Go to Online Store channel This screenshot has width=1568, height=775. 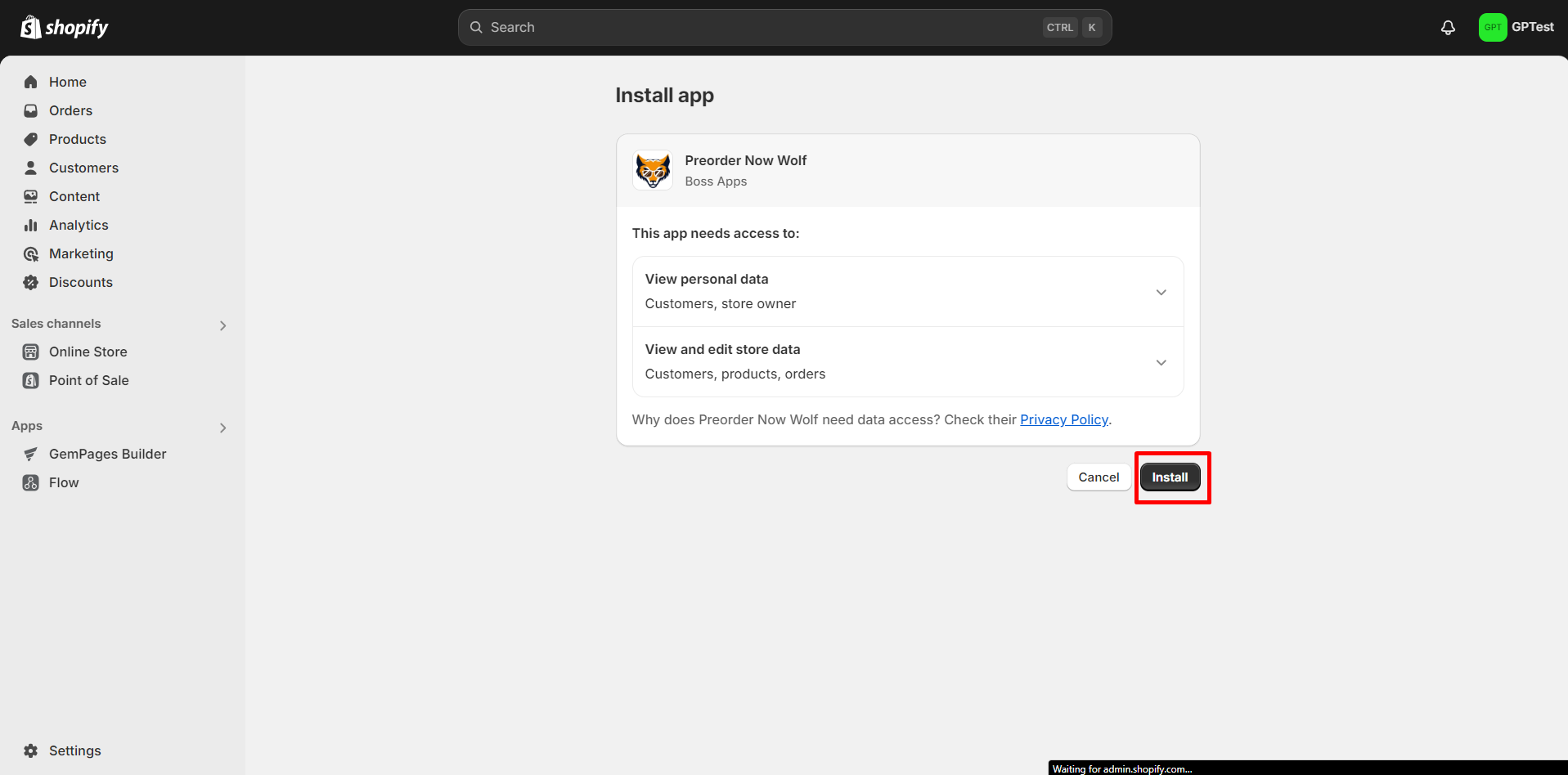pos(88,352)
